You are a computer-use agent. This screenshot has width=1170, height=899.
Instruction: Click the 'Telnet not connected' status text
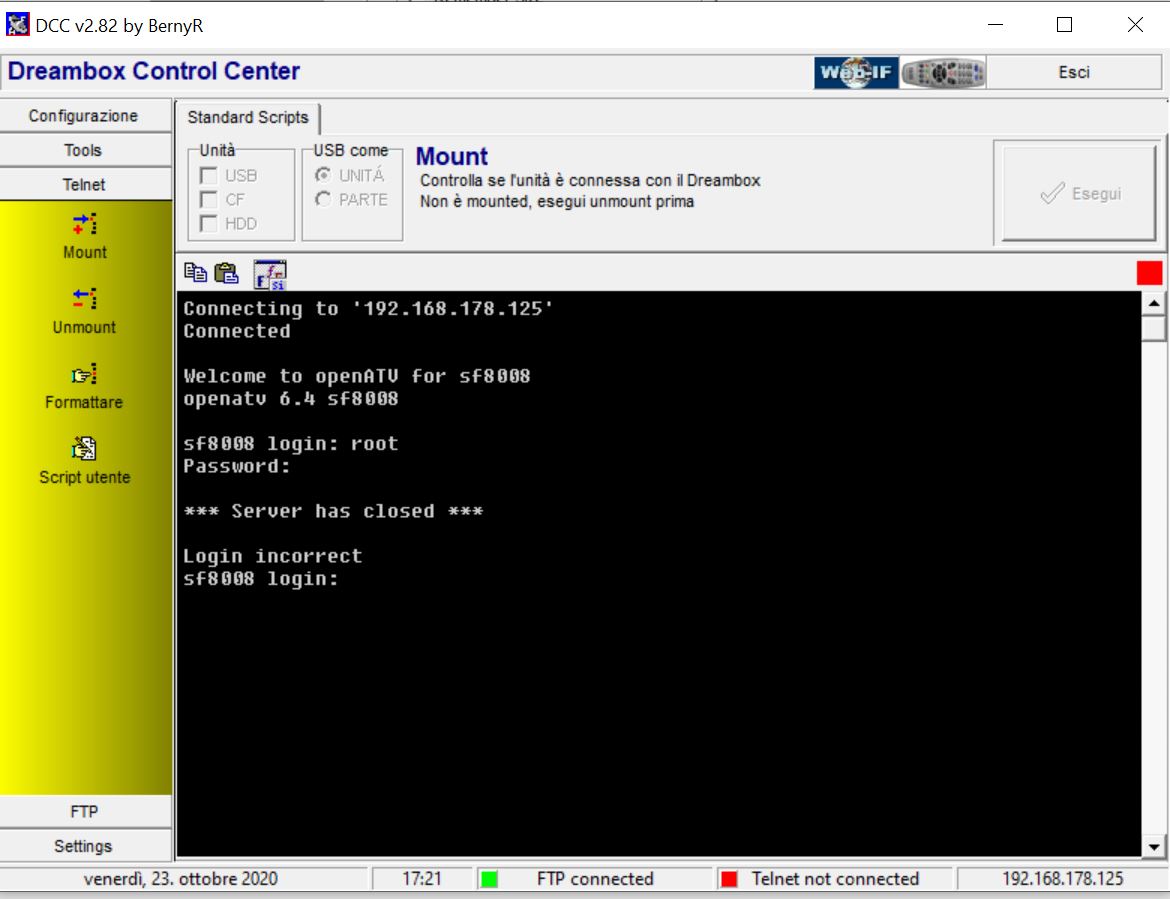click(x=835, y=880)
